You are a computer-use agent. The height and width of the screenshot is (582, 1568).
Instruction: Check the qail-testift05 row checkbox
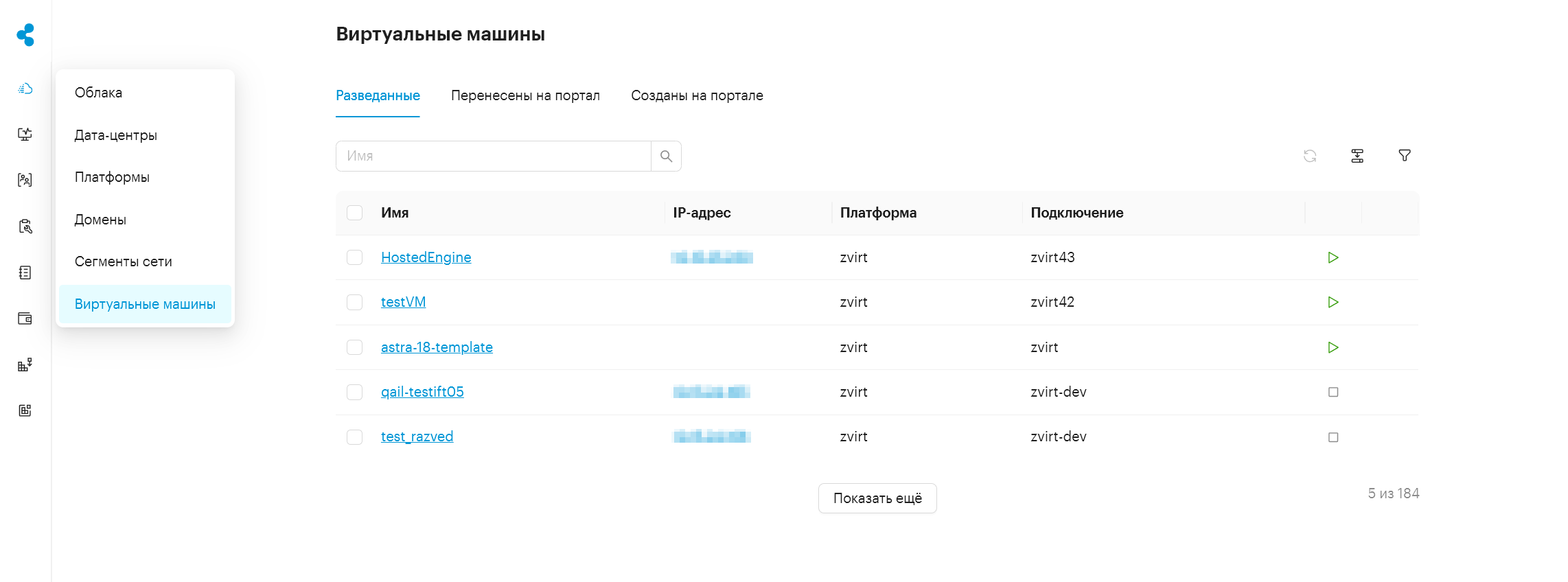(x=354, y=392)
